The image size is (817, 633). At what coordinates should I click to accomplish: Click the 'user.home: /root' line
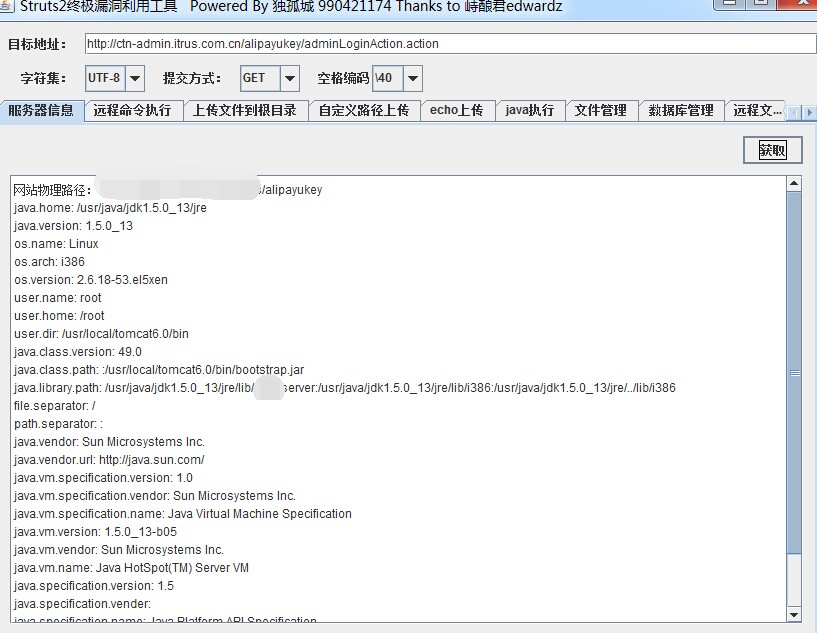click(59, 316)
